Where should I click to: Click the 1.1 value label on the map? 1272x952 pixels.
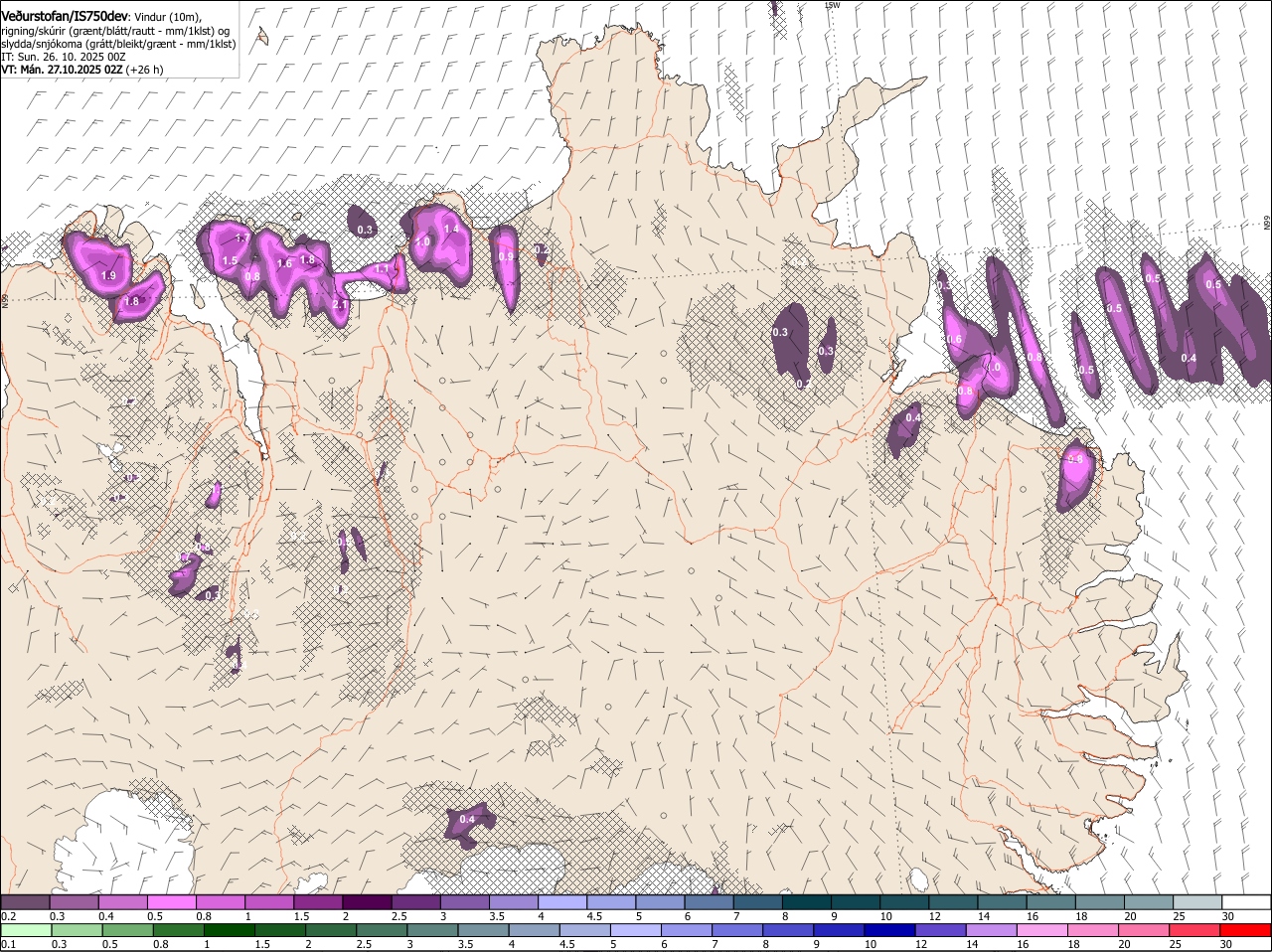(x=383, y=268)
